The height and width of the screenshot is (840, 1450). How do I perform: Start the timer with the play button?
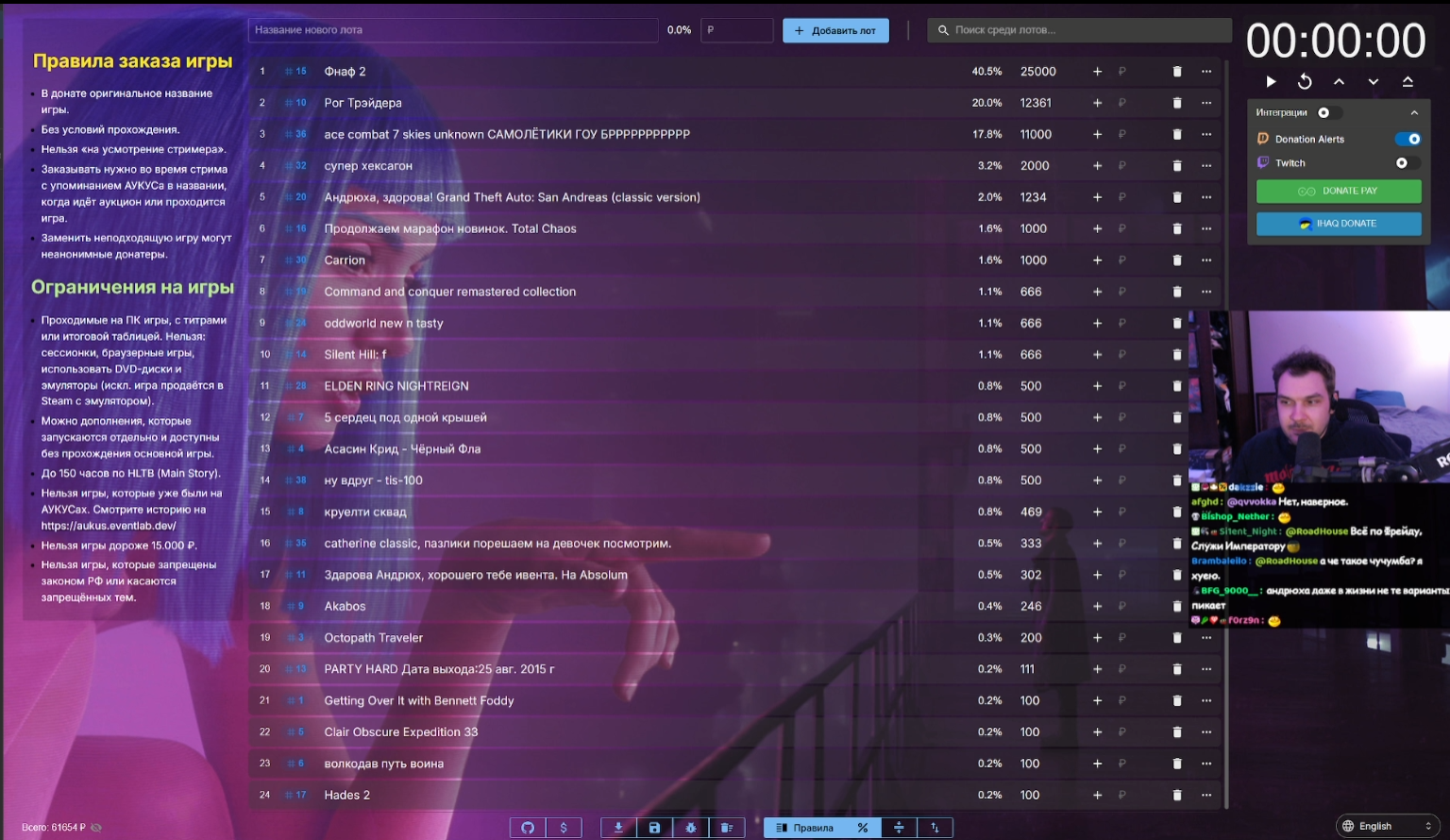[x=1271, y=82]
